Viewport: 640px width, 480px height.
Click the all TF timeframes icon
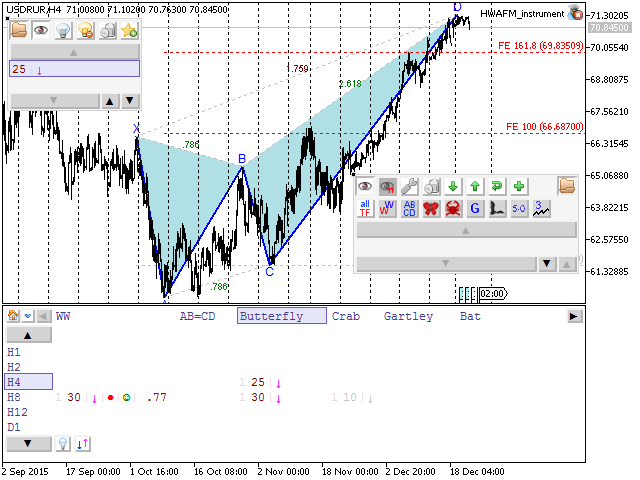pos(365,208)
